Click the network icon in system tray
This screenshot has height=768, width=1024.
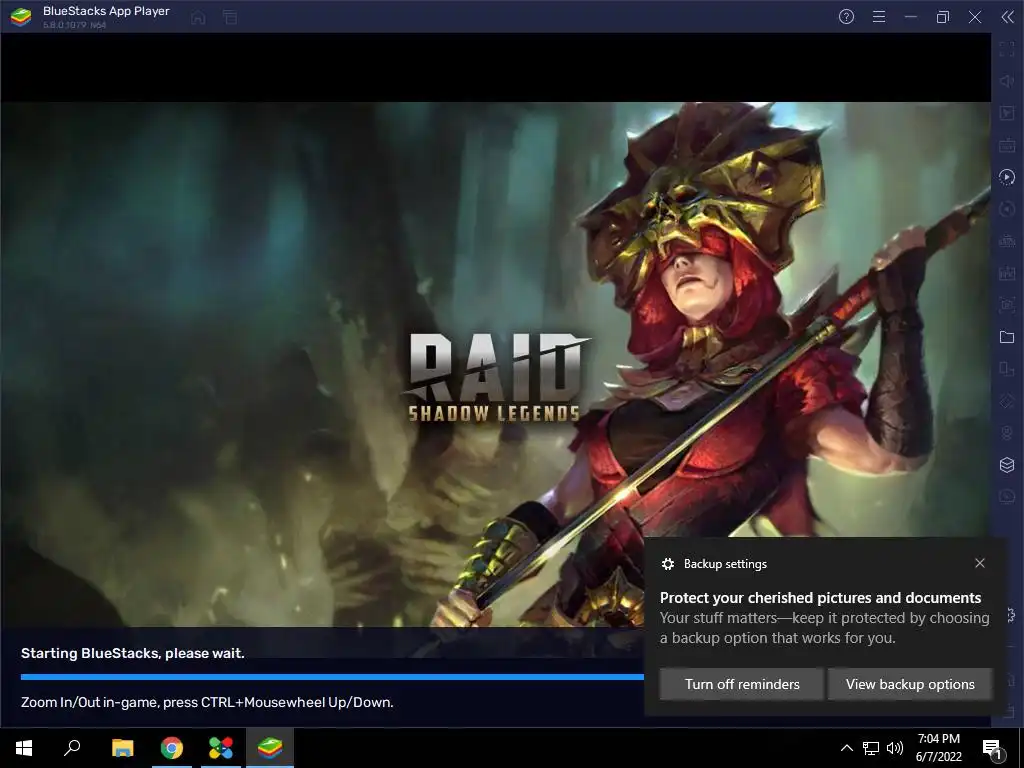[871, 748]
